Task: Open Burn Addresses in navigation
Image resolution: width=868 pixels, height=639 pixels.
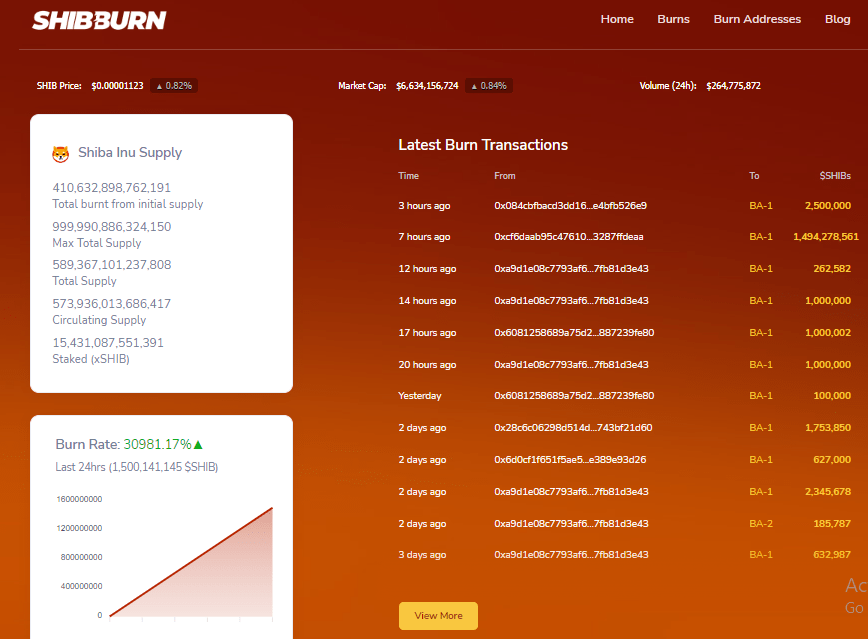Action: coord(757,19)
